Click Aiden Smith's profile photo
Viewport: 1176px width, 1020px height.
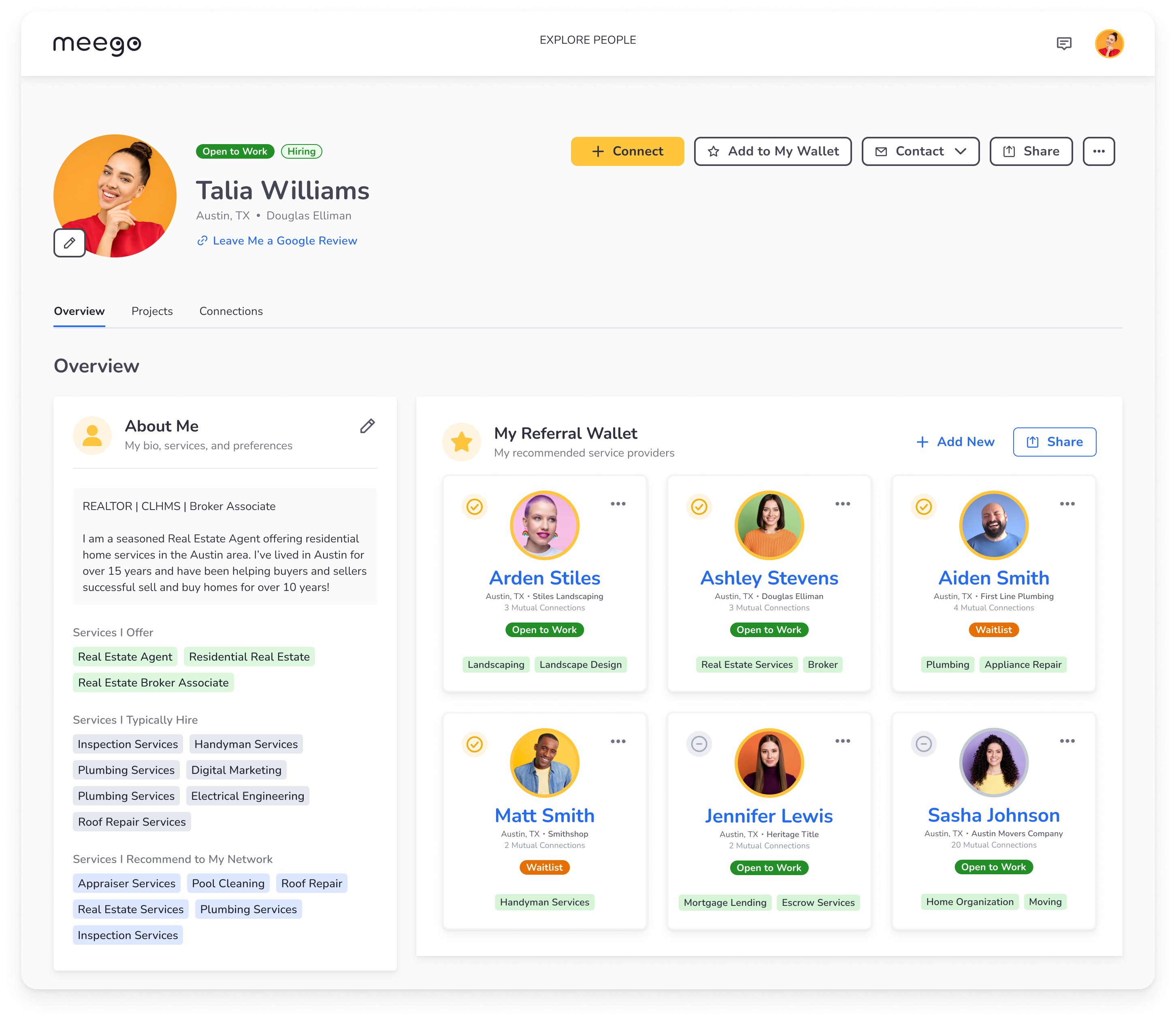tap(993, 525)
